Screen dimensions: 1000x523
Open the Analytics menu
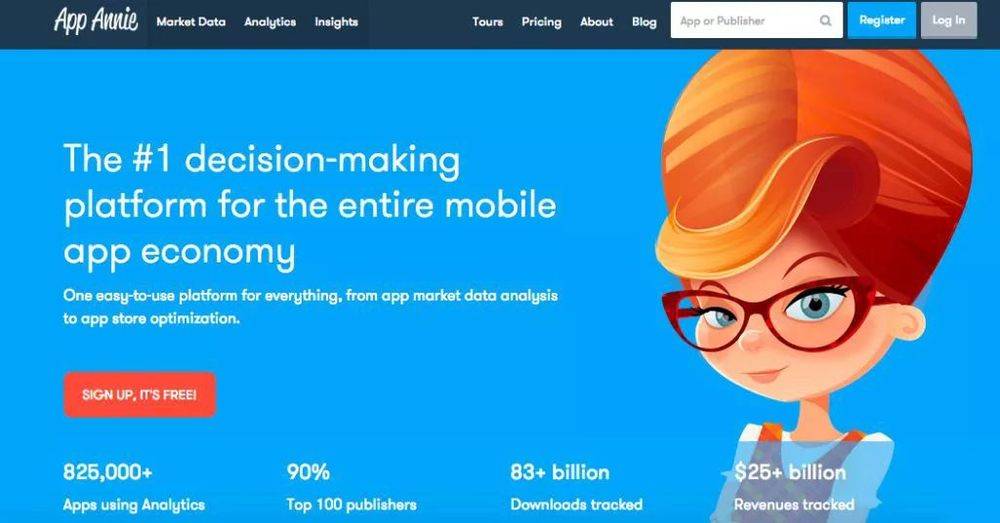270,22
